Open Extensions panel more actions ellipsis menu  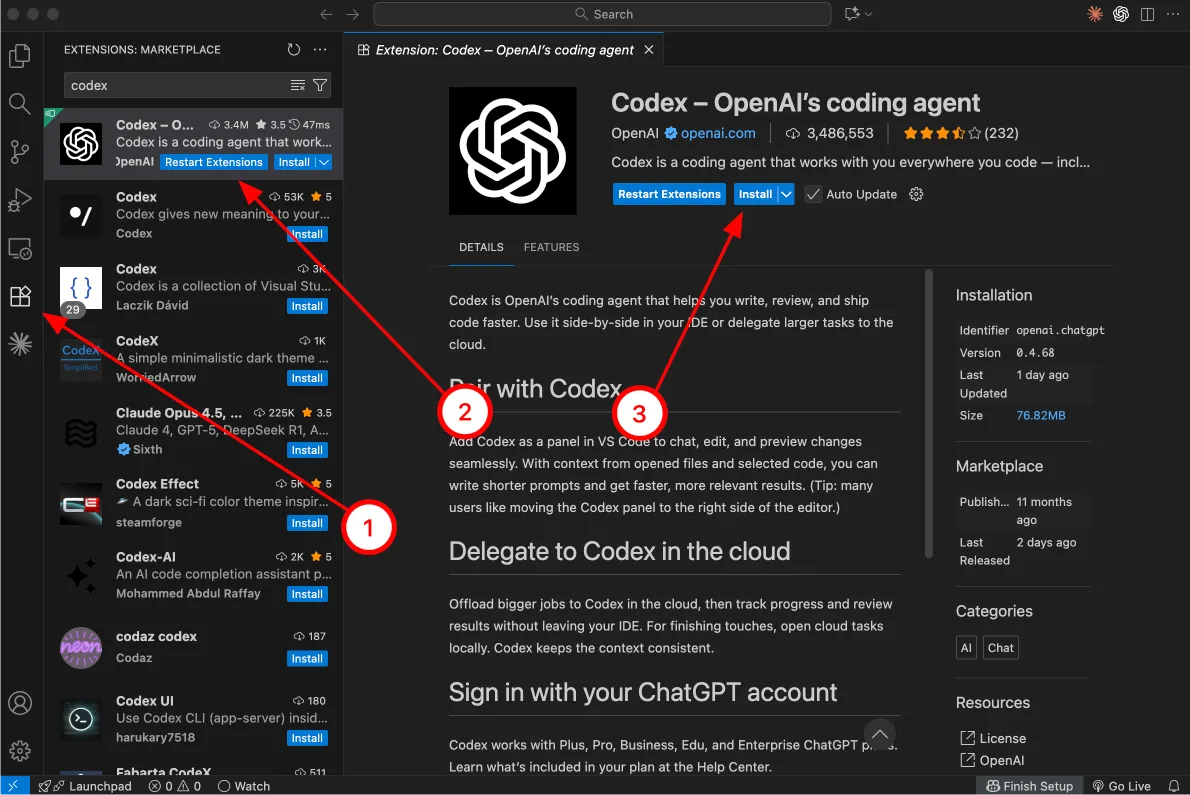point(320,49)
